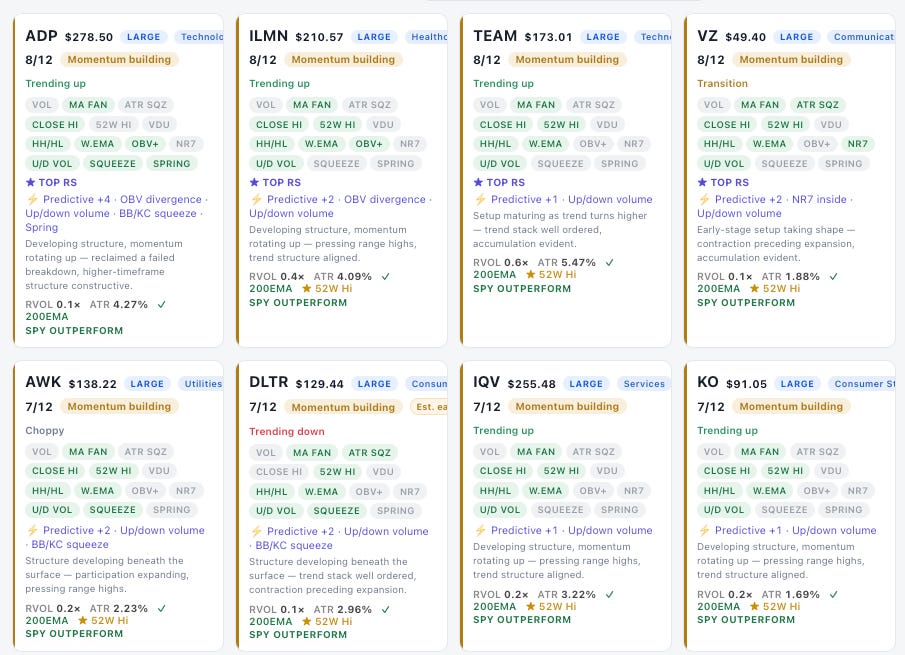This screenshot has height=655, width=905.
Task: Select the OBV+ chip on ILMN card
Action: [369, 144]
